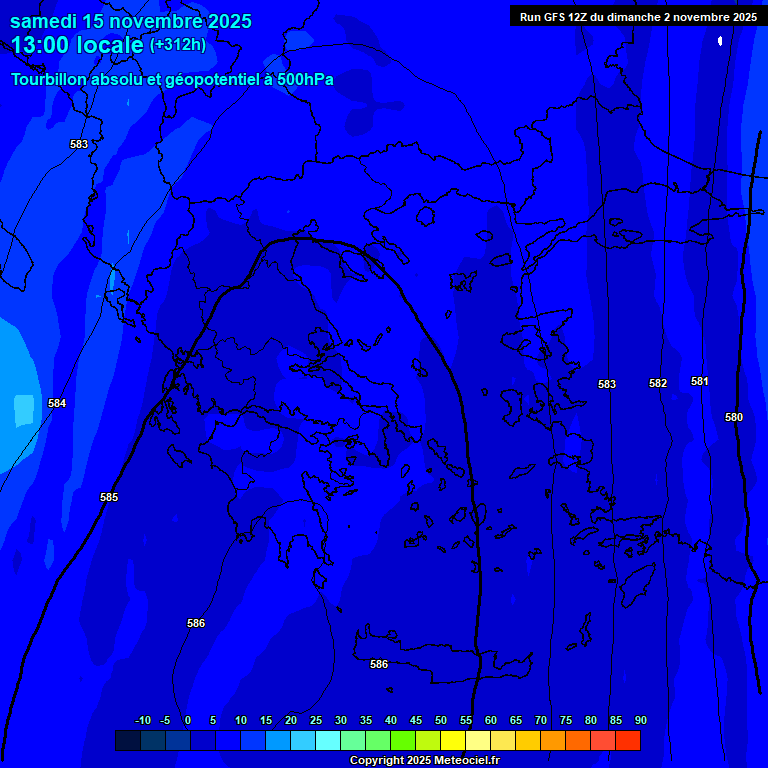The height and width of the screenshot is (768, 768).
Task: Click the '45' value on the legend scale
Action: (x=415, y=720)
